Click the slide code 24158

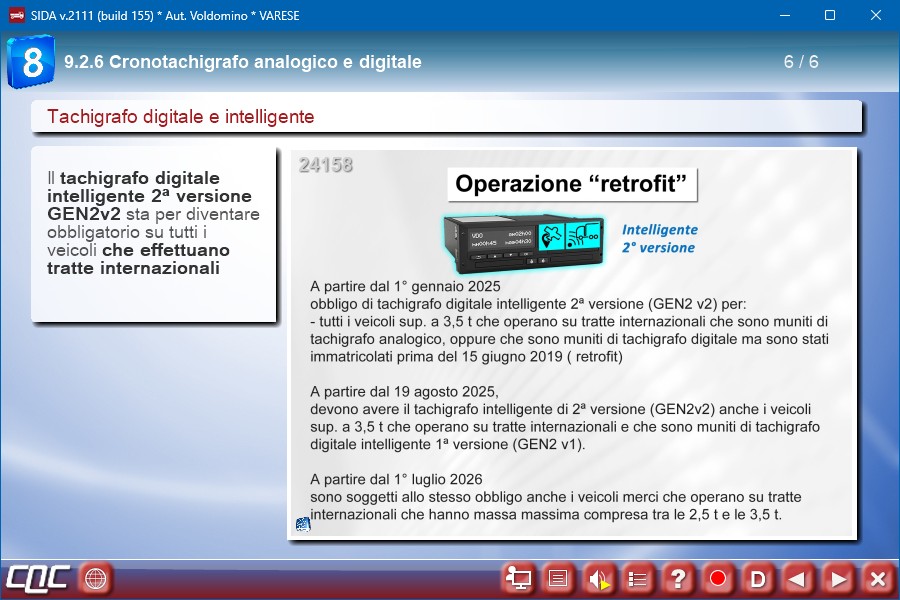pyautogui.click(x=325, y=165)
